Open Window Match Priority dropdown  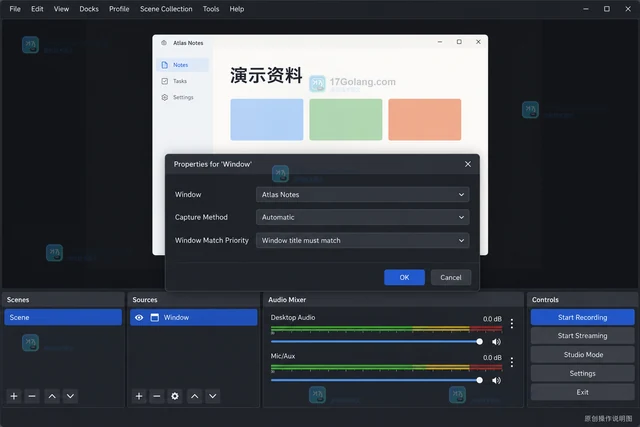[362, 240]
